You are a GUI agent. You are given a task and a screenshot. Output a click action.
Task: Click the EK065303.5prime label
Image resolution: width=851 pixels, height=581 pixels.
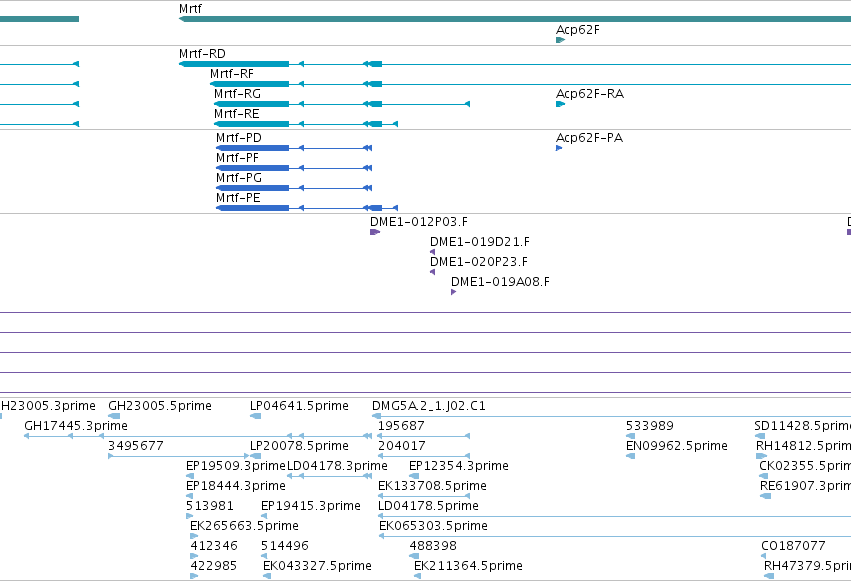(433, 526)
